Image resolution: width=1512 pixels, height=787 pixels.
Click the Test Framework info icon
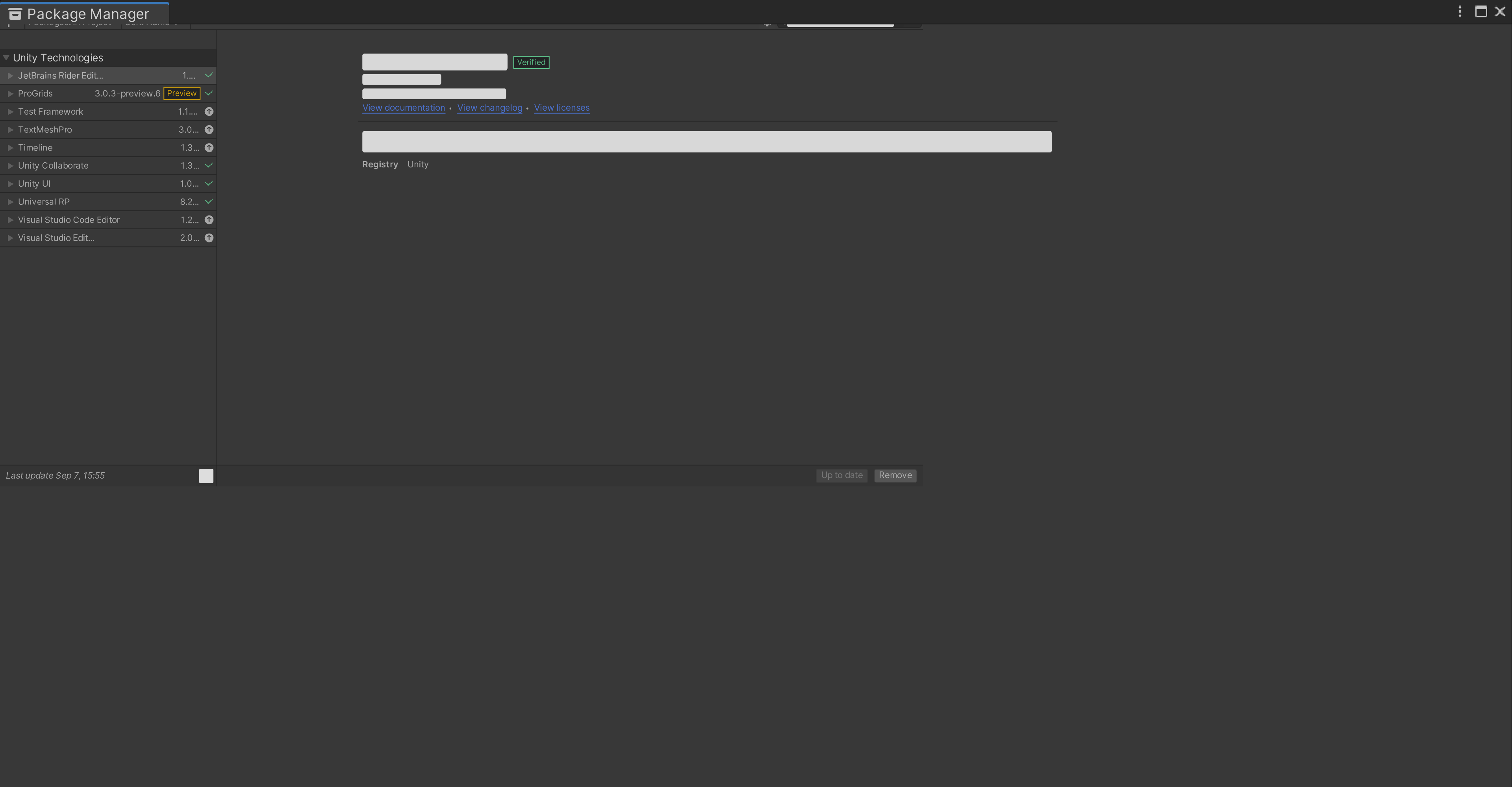coord(208,112)
